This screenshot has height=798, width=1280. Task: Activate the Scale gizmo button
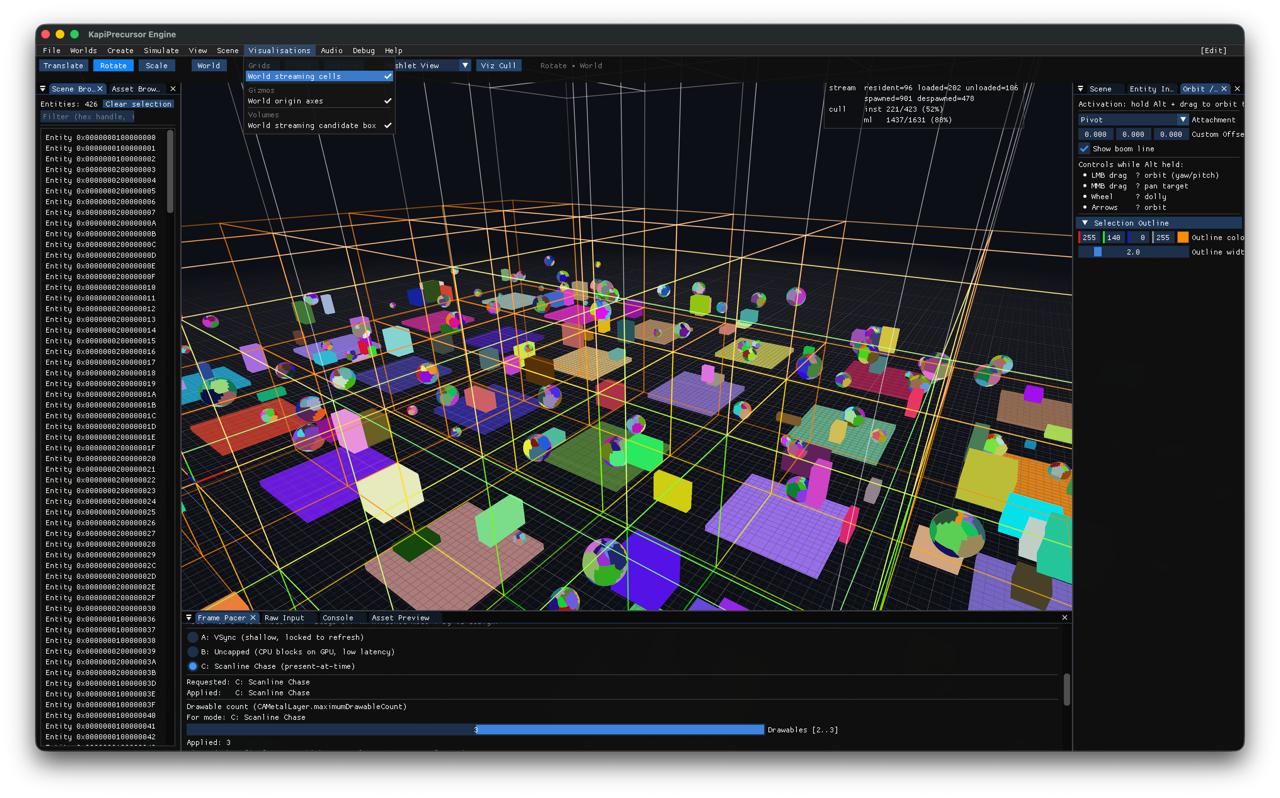[x=157, y=66]
